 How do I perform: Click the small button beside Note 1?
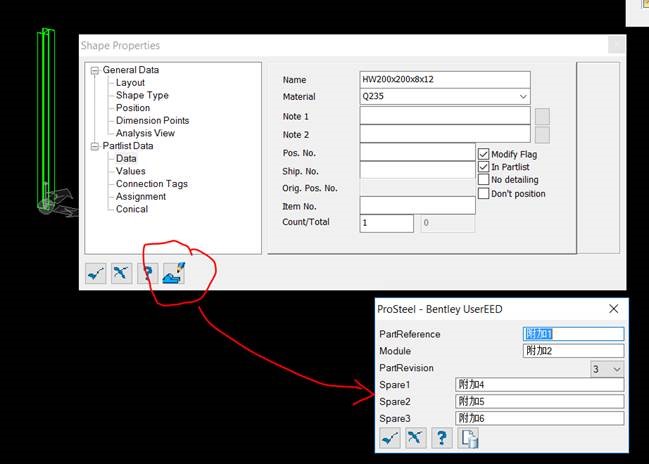(x=542, y=116)
